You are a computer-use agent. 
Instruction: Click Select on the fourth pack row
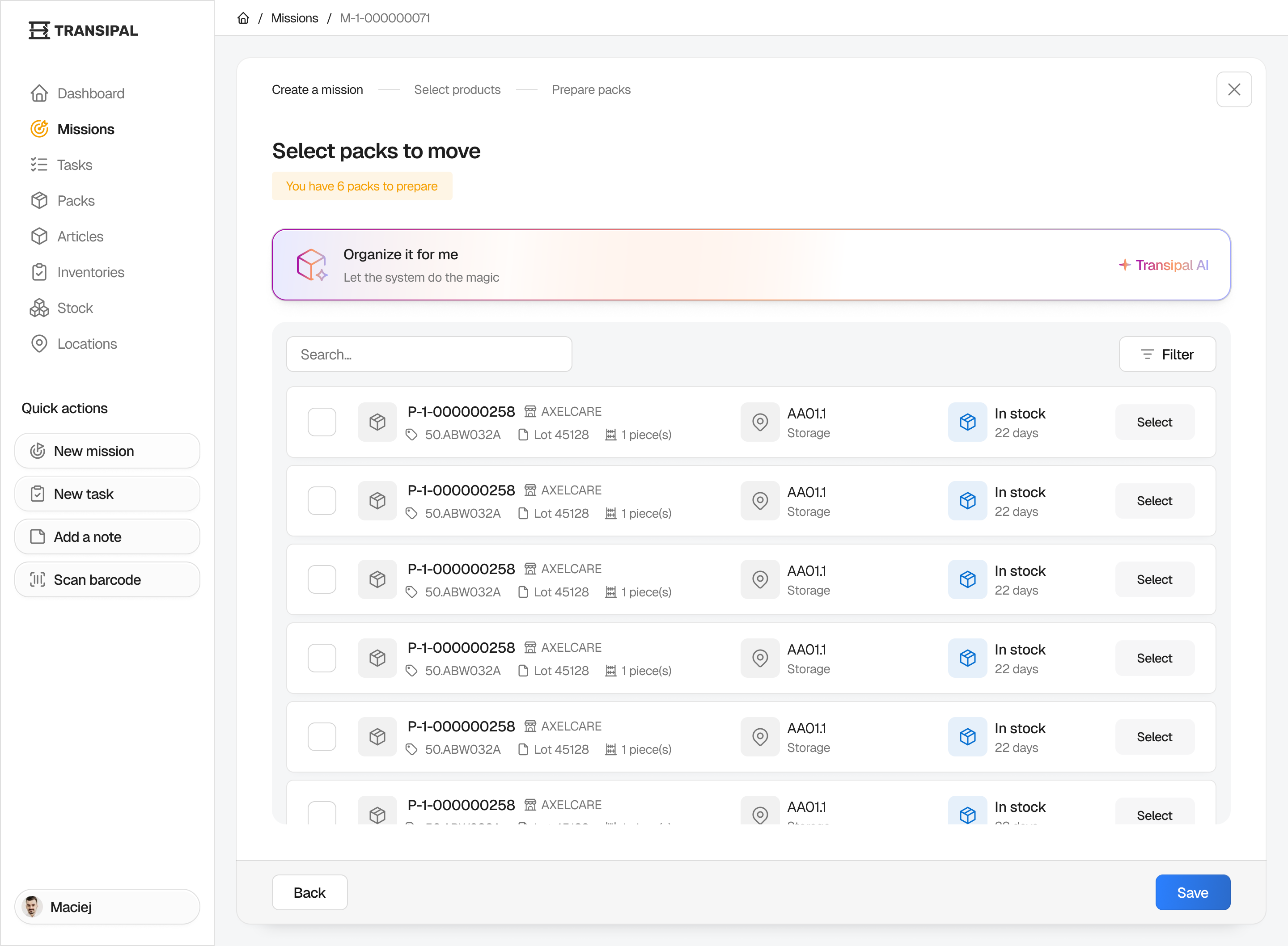click(1154, 658)
